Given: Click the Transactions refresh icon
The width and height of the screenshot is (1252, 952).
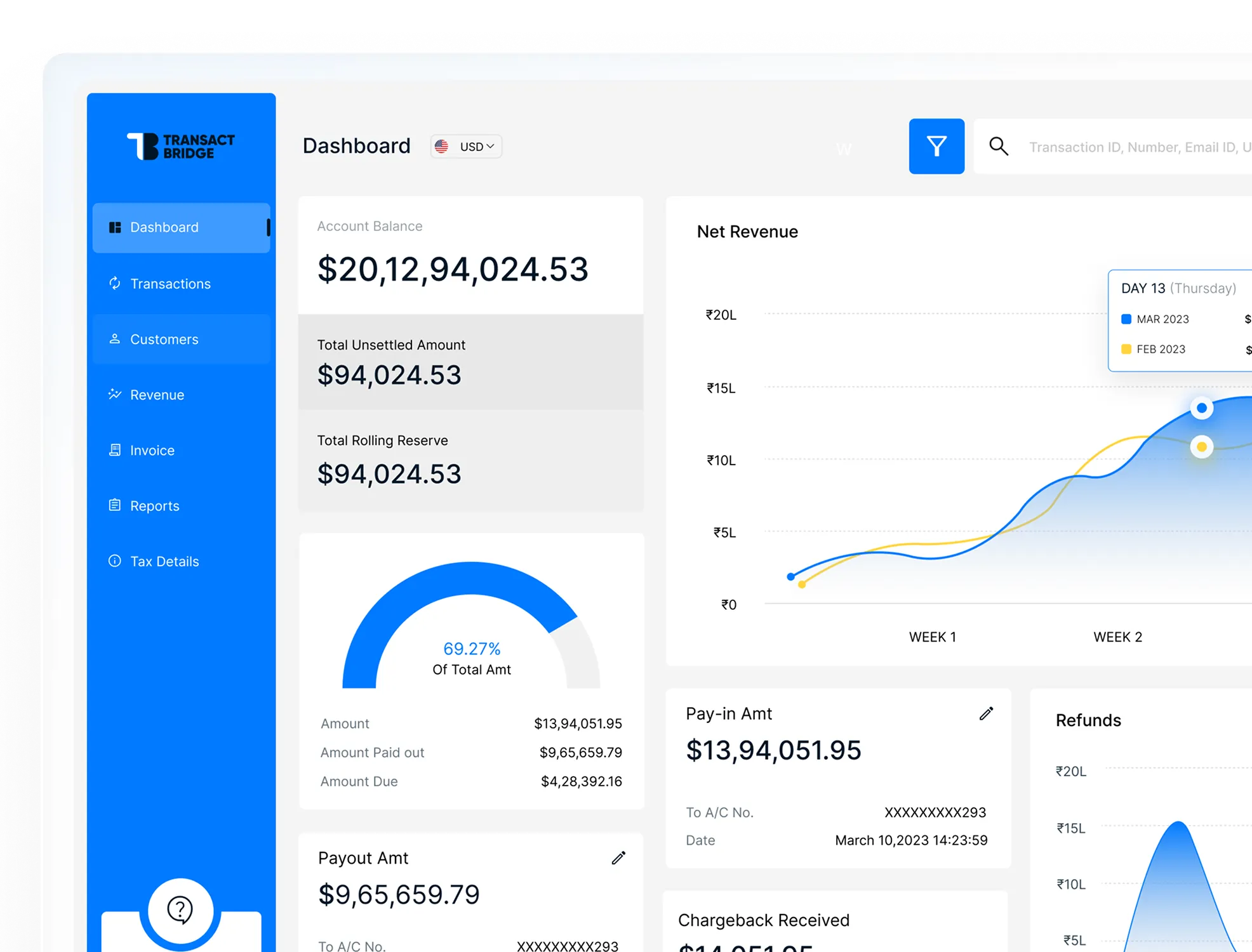Looking at the screenshot, I should coord(115,283).
